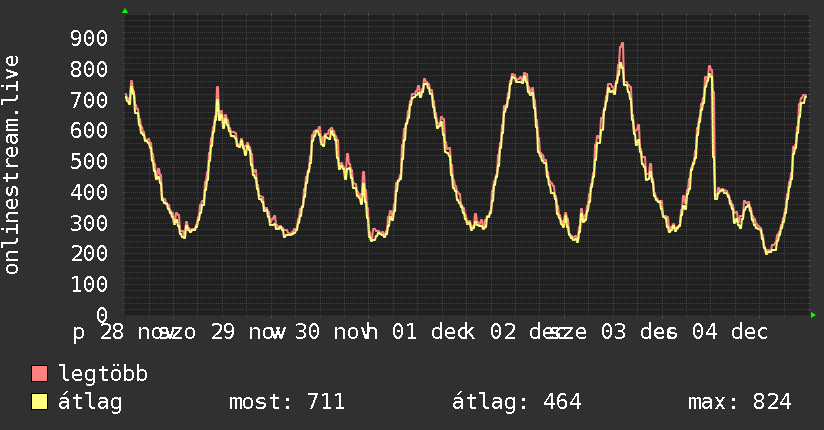Click the '03 dec' x-axis date label
Viewport: 824px width, 430px height.
pyautogui.click(x=637, y=332)
